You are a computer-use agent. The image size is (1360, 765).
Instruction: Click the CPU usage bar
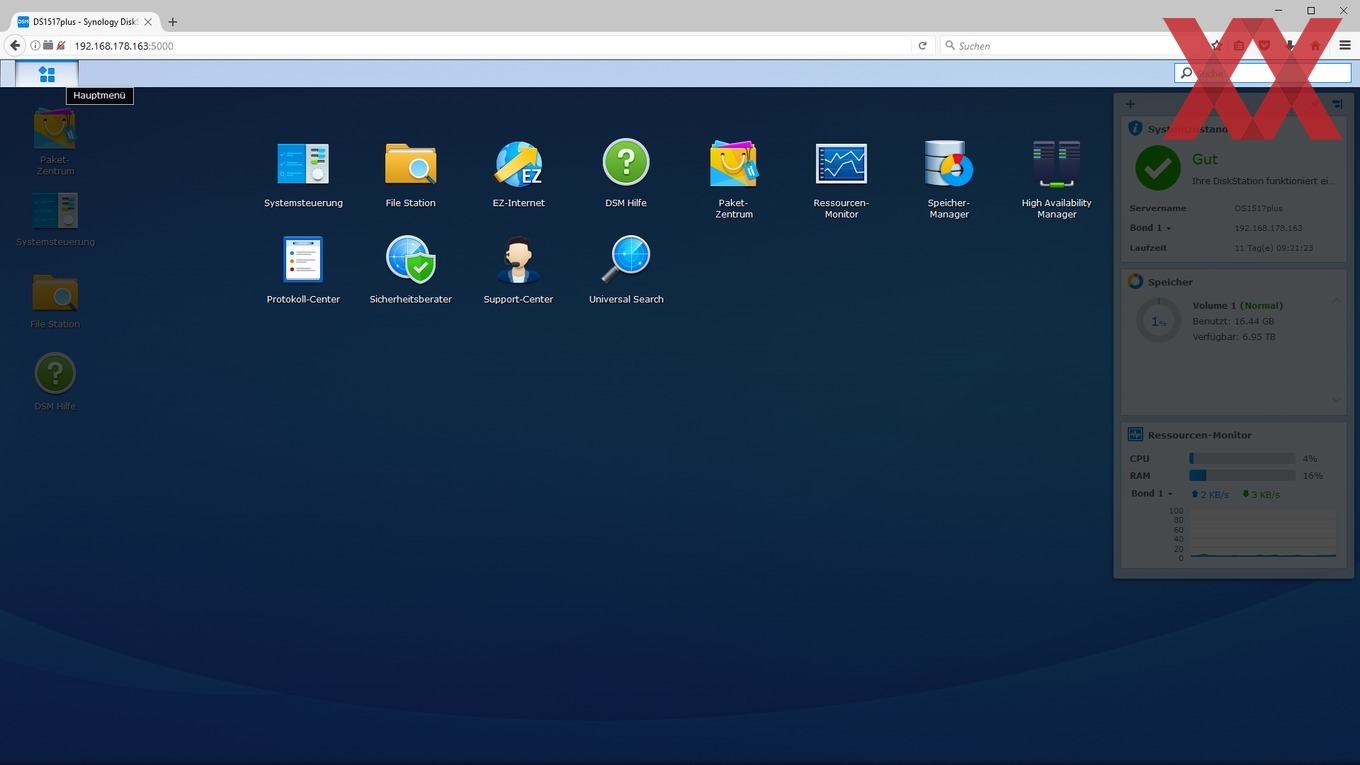pos(1242,459)
